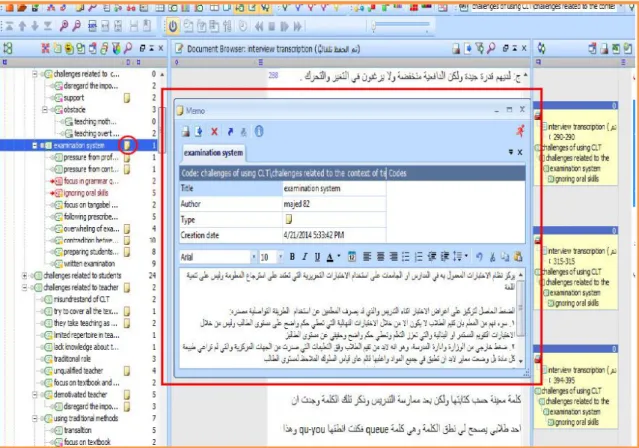Toggle center alignment in memo editor

click(380, 257)
